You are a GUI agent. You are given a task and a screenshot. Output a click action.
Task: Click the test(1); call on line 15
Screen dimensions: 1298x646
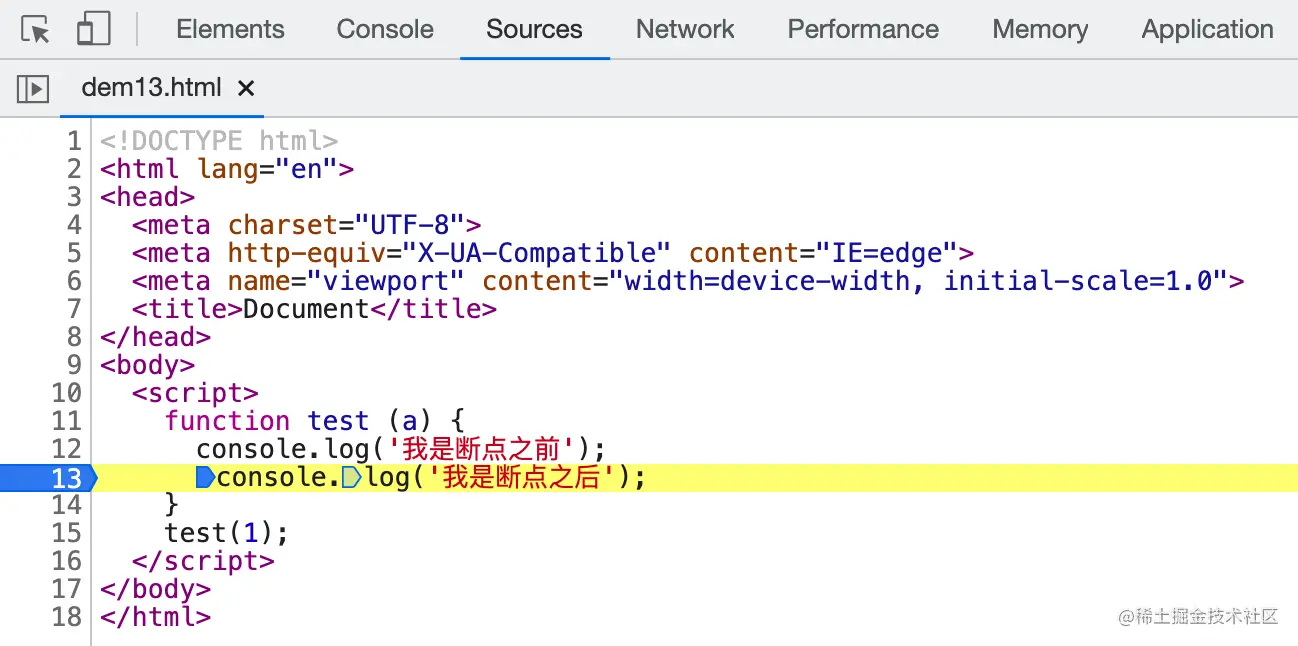(227, 532)
